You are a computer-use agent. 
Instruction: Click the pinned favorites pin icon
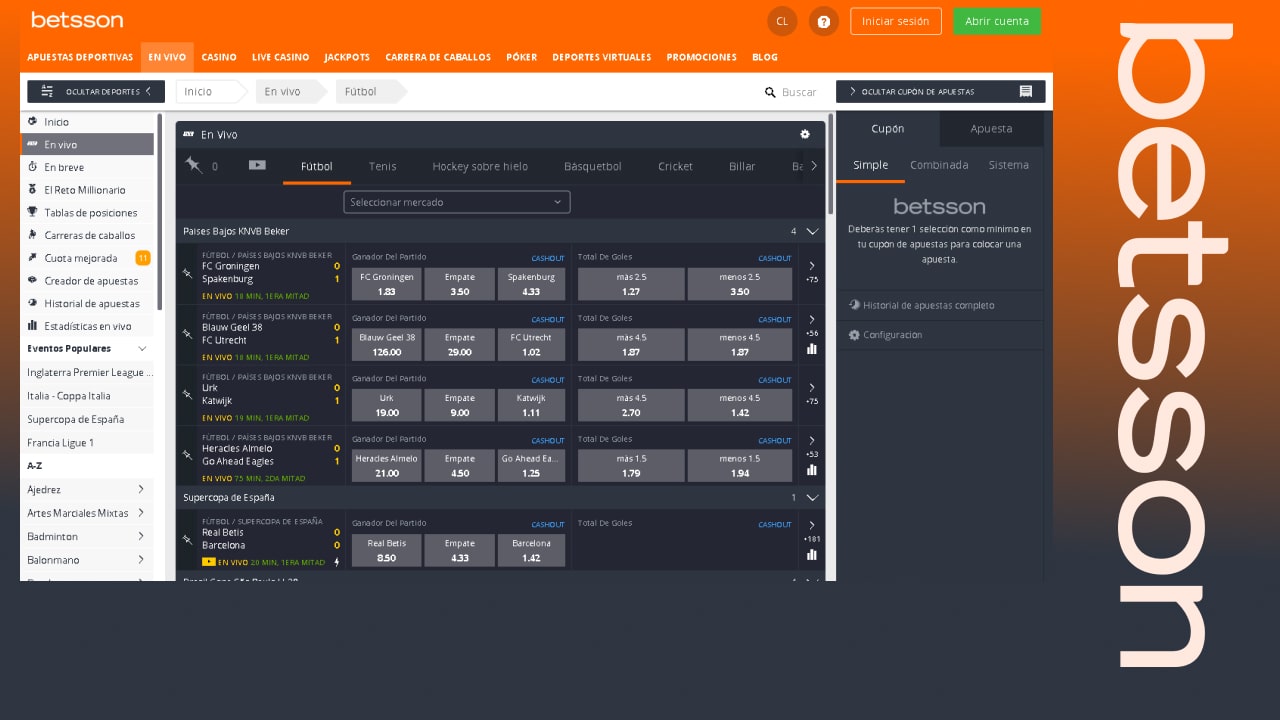pyautogui.click(x=194, y=165)
